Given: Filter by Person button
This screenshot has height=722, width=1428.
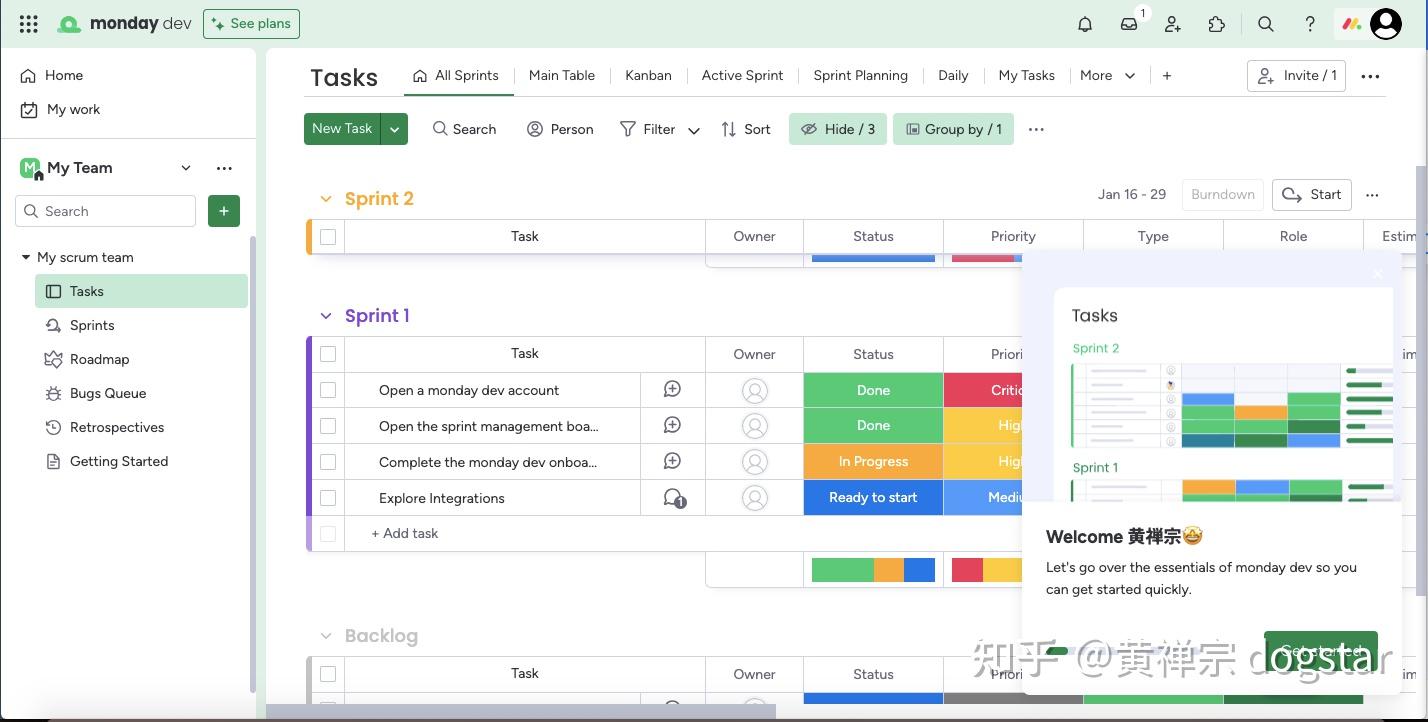Looking at the screenshot, I should (x=560, y=129).
